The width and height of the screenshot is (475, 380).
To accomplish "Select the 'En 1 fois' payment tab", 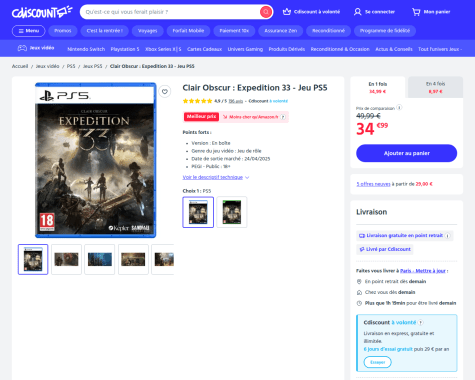I will click(x=378, y=87).
